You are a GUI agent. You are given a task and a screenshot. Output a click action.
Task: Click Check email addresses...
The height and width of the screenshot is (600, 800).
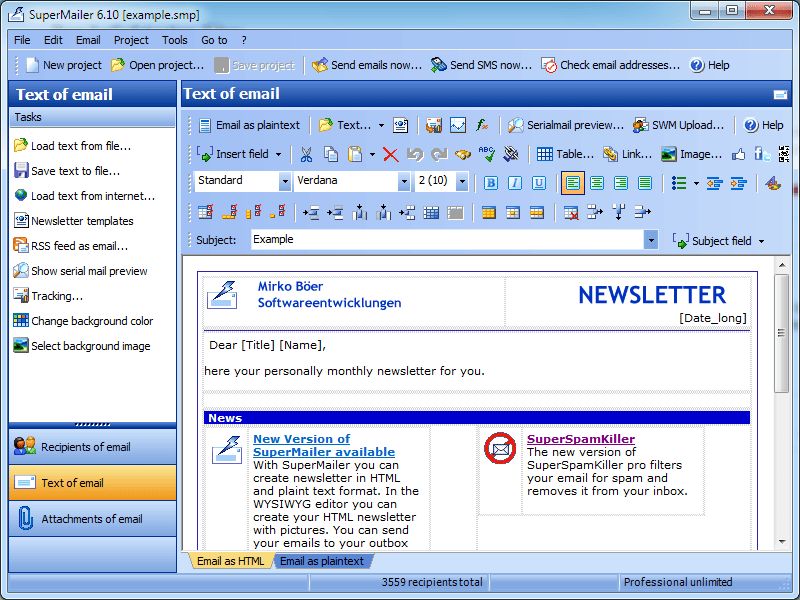[611, 65]
